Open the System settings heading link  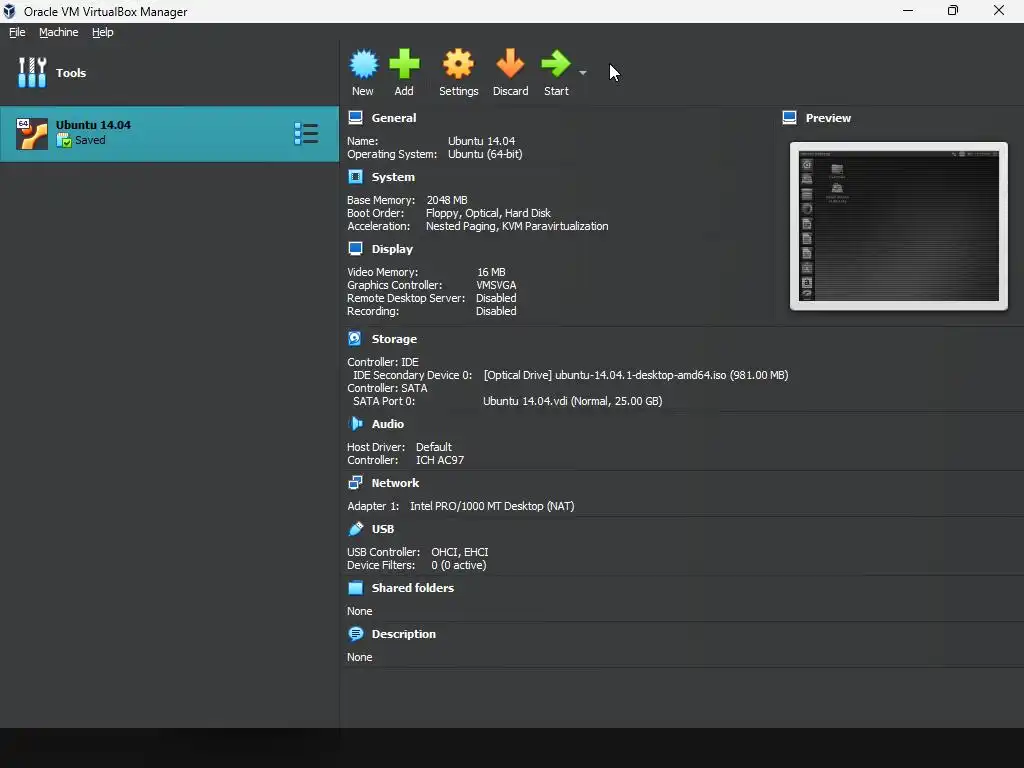click(393, 177)
